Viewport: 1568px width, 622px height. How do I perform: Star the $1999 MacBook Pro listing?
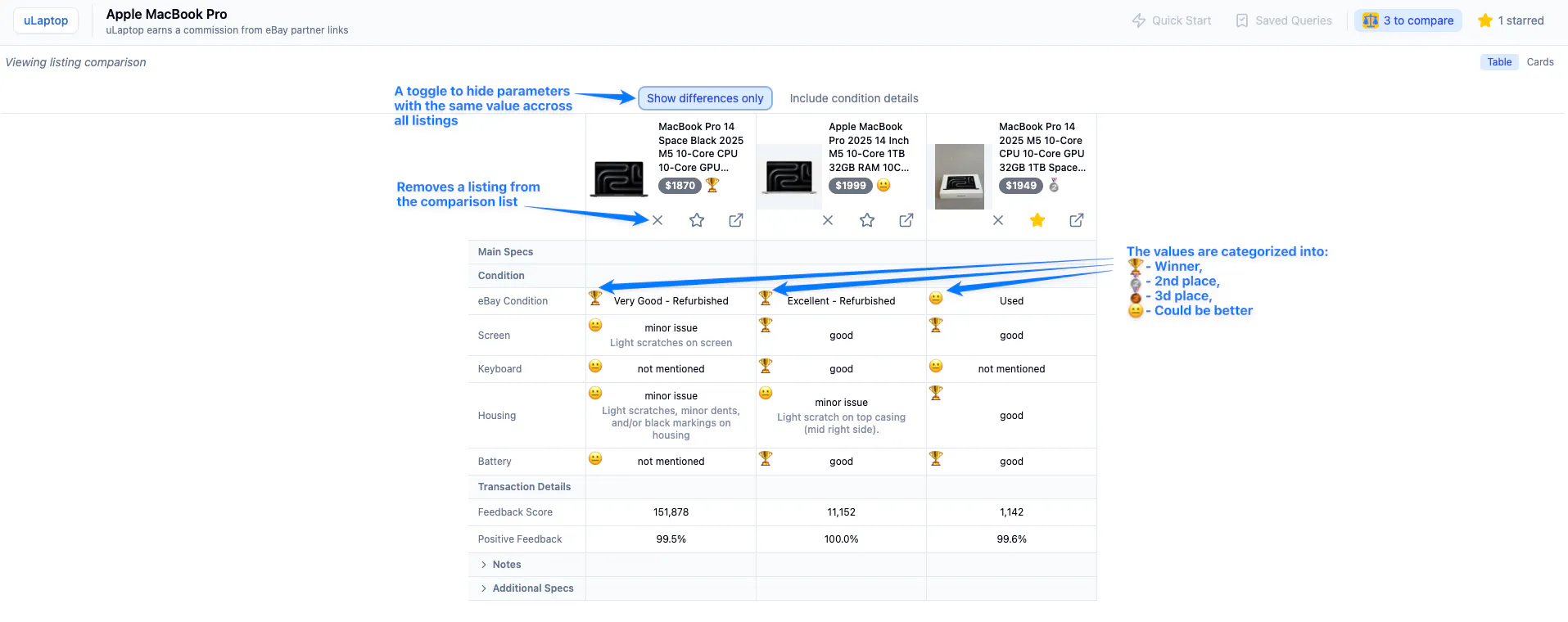[867, 220]
